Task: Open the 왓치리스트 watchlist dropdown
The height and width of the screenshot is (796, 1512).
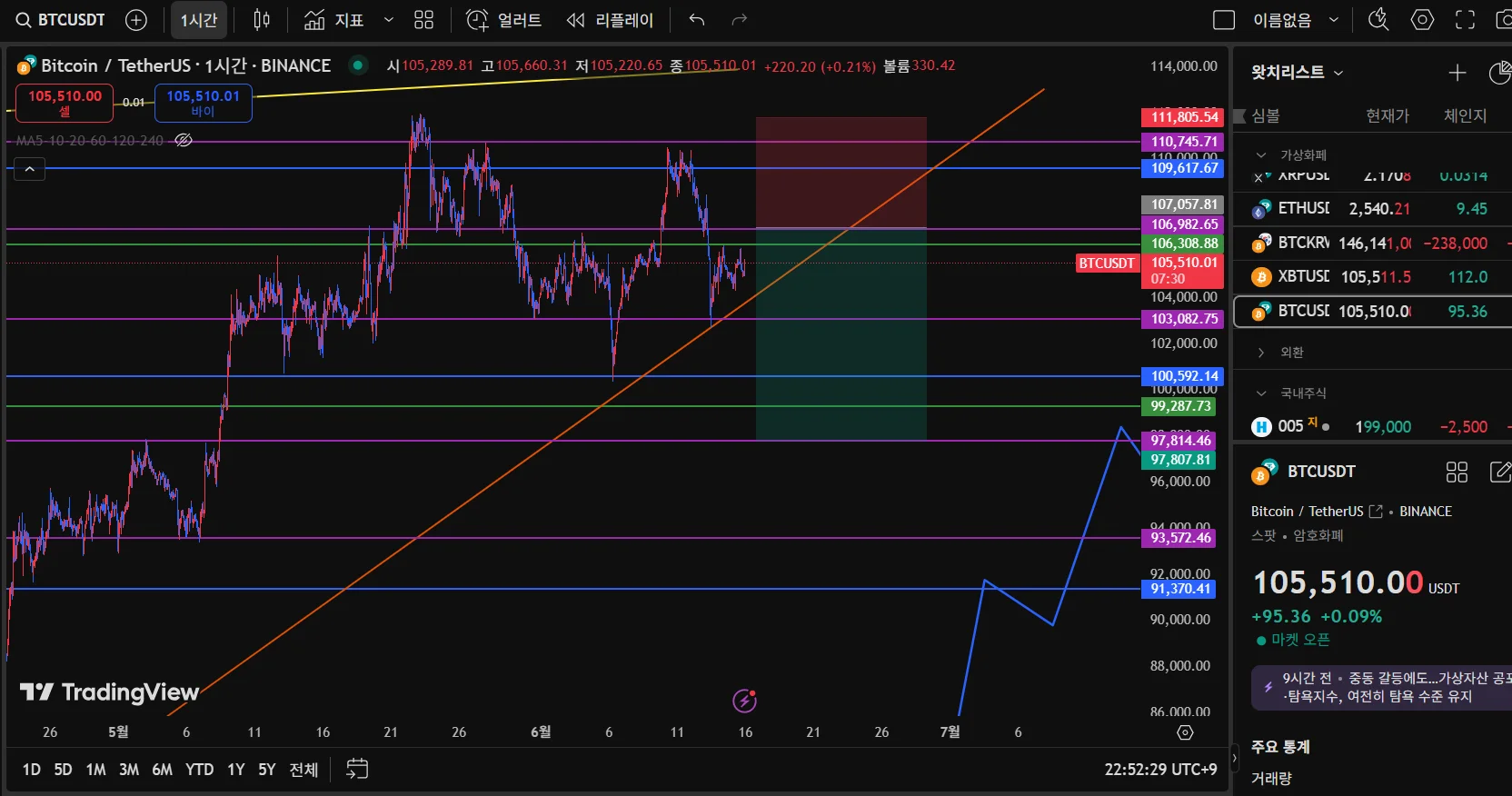Action: pyautogui.click(x=1297, y=73)
